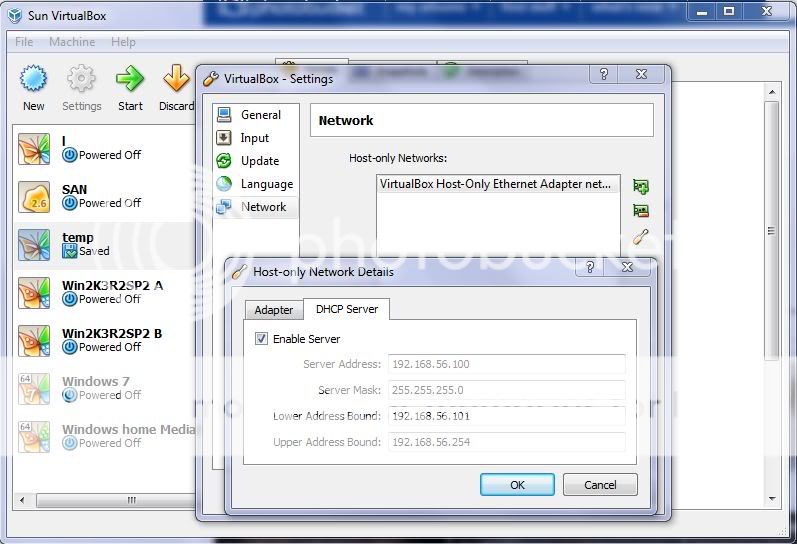
Task: Open the File menu
Action: (24, 42)
